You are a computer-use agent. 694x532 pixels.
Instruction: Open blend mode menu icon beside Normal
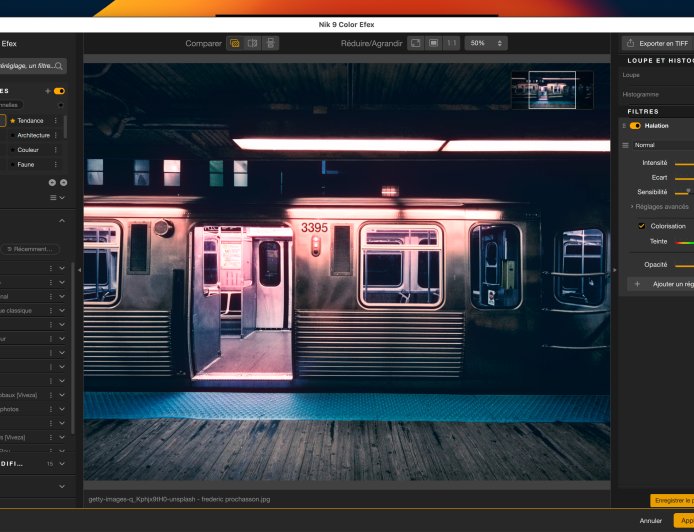click(625, 145)
